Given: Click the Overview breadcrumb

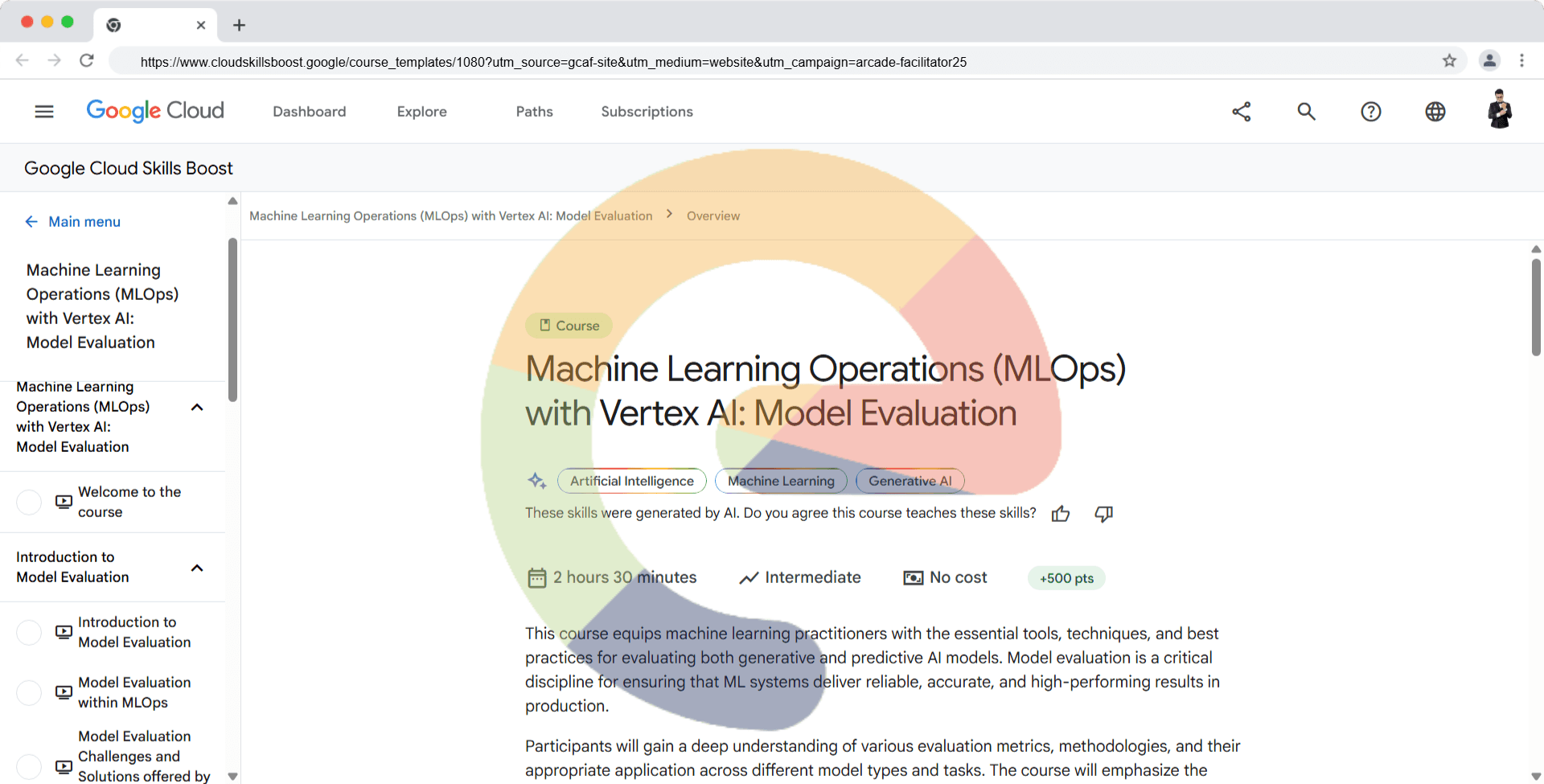Looking at the screenshot, I should pyautogui.click(x=713, y=215).
